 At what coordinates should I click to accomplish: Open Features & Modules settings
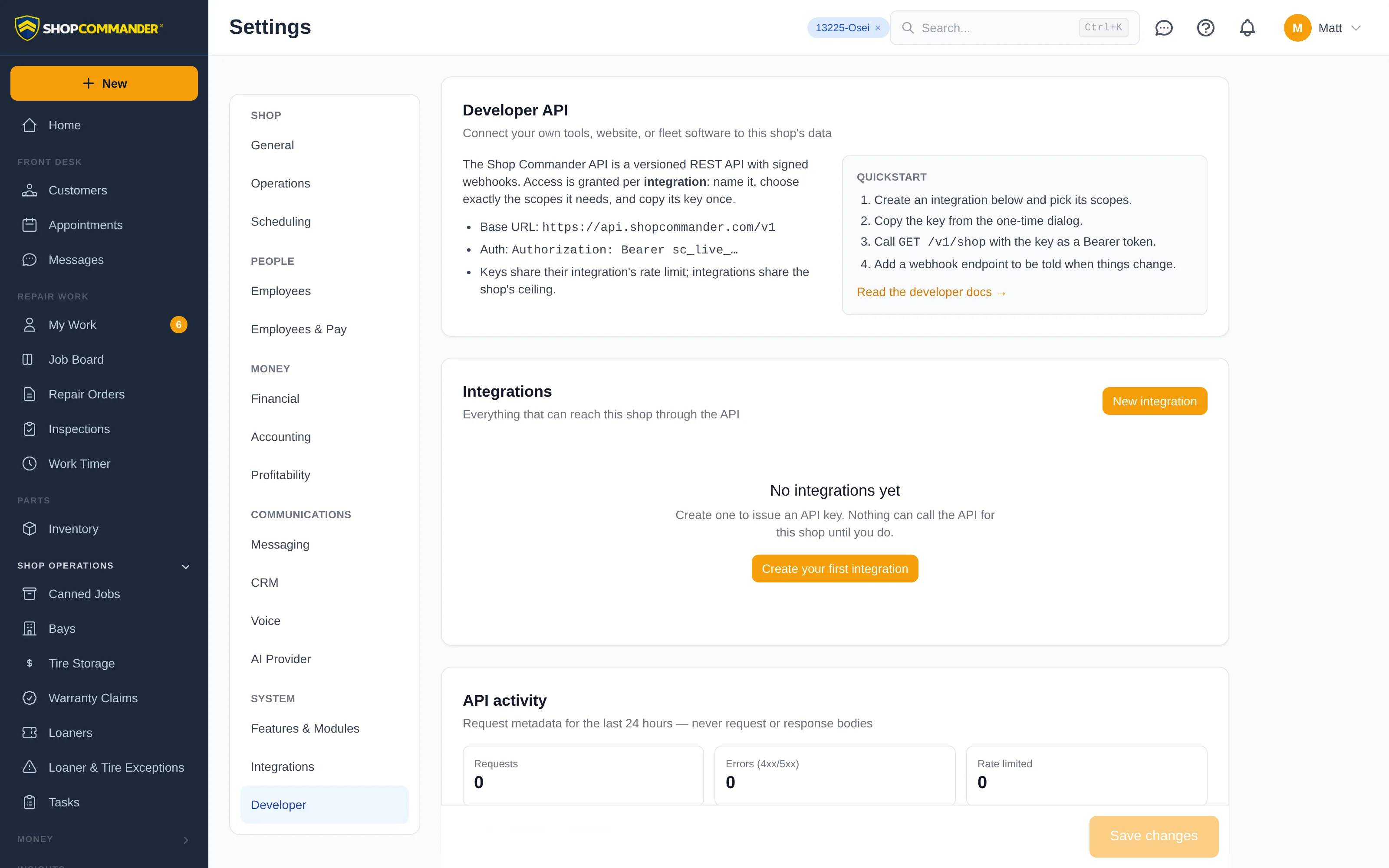click(x=324, y=729)
